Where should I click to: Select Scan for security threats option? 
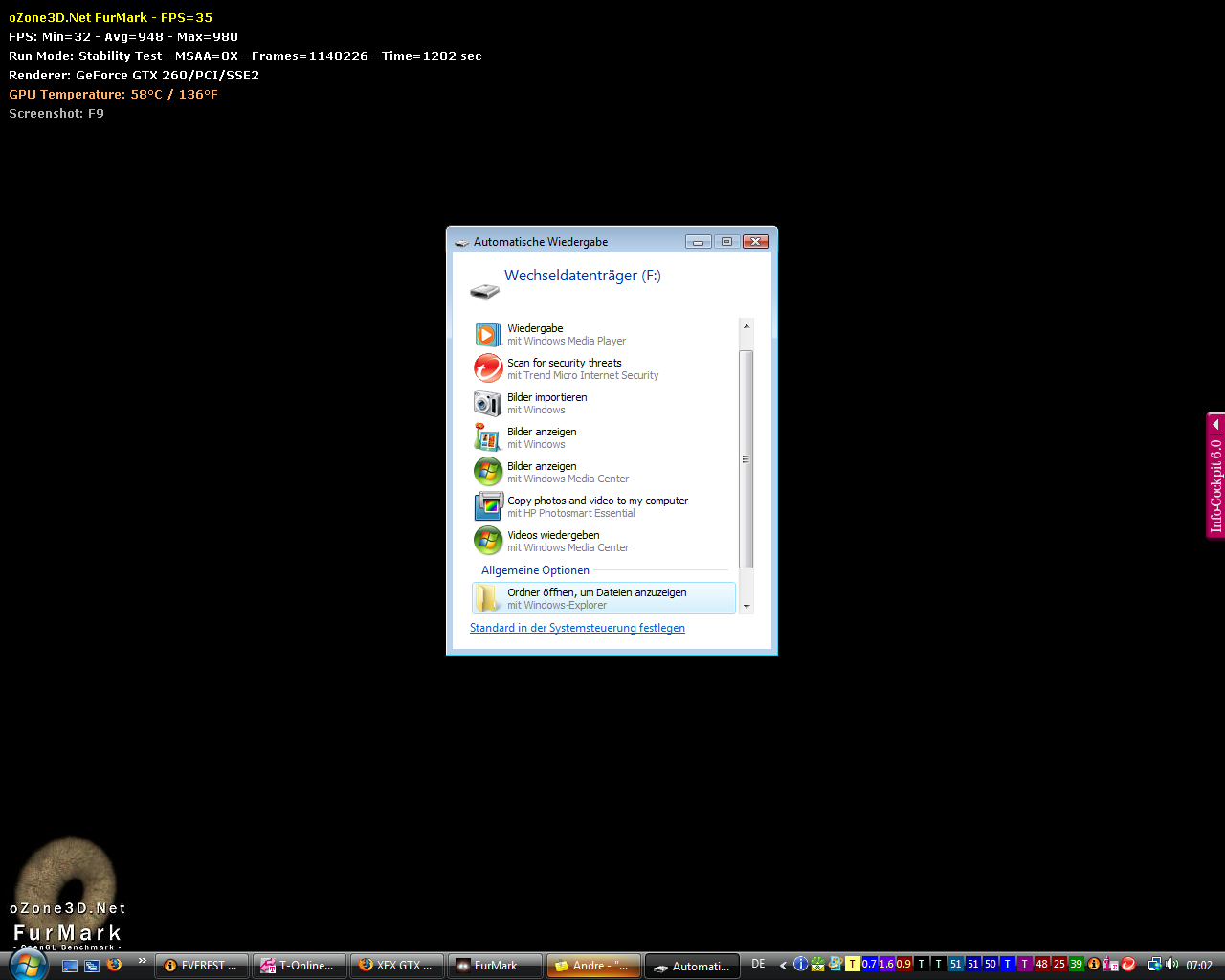click(x=604, y=369)
